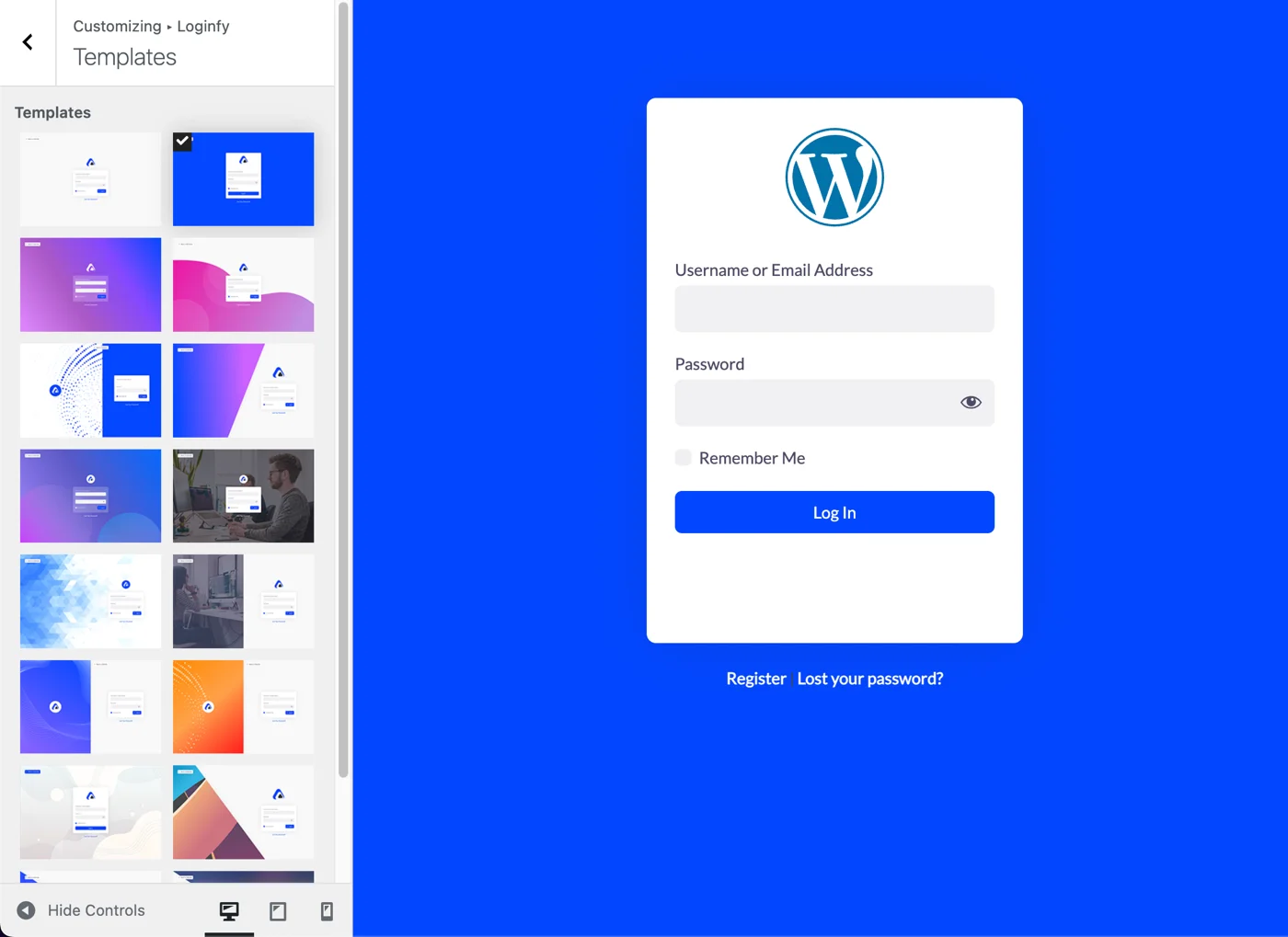Switch to mobile preview device icon
The height and width of the screenshot is (937, 1288).
[327, 910]
